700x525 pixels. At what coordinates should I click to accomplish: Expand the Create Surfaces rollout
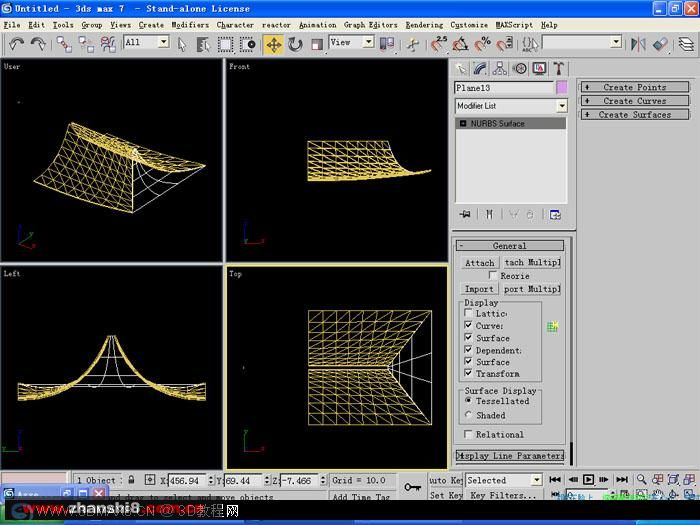coord(635,115)
